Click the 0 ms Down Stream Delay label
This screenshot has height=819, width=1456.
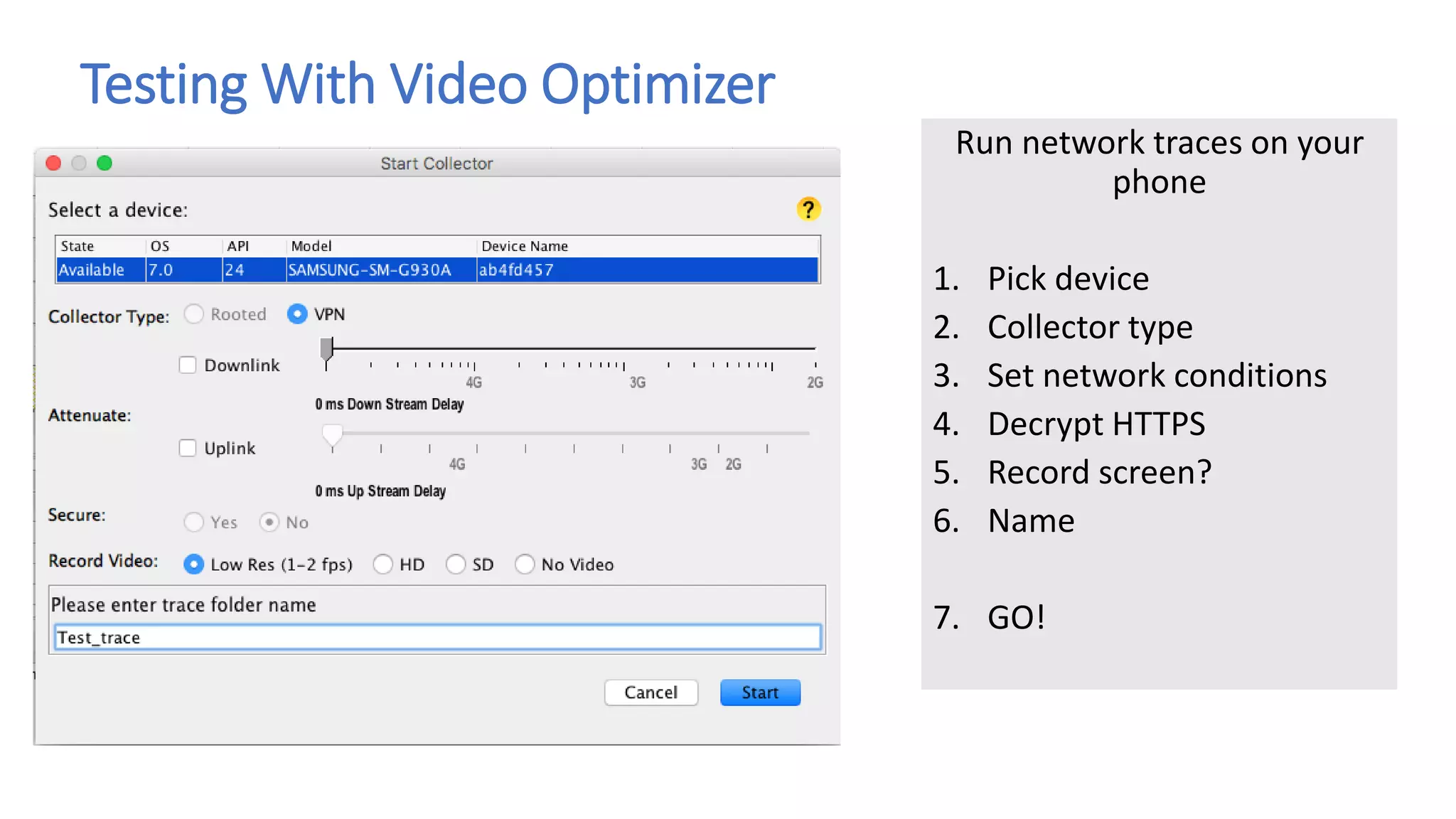[x=390, y=405]
